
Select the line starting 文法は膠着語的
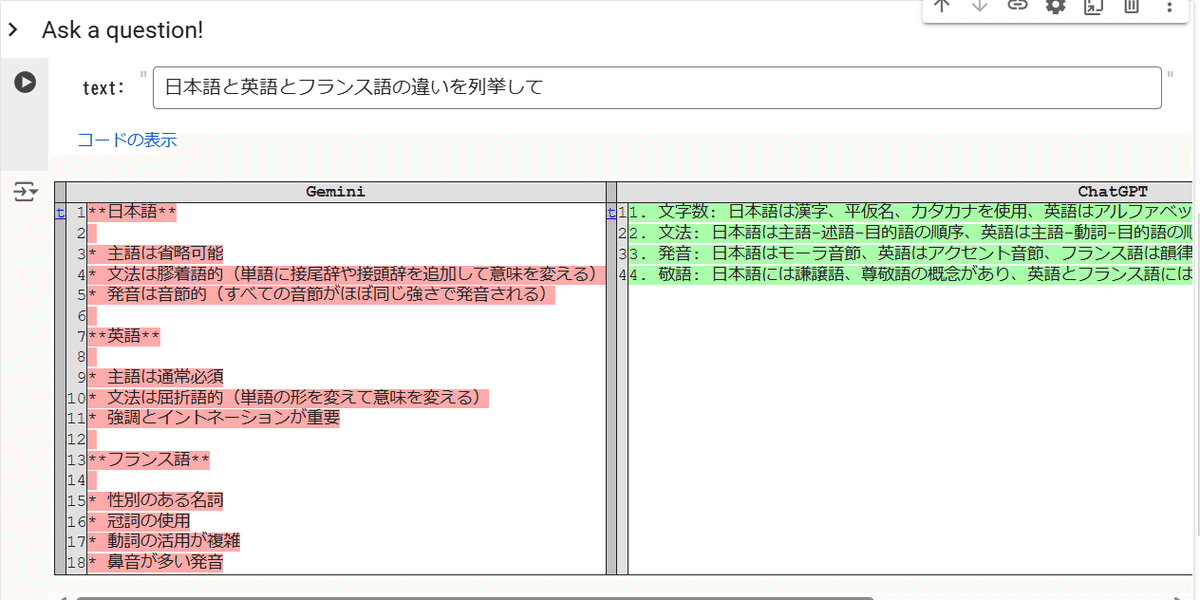347,274
